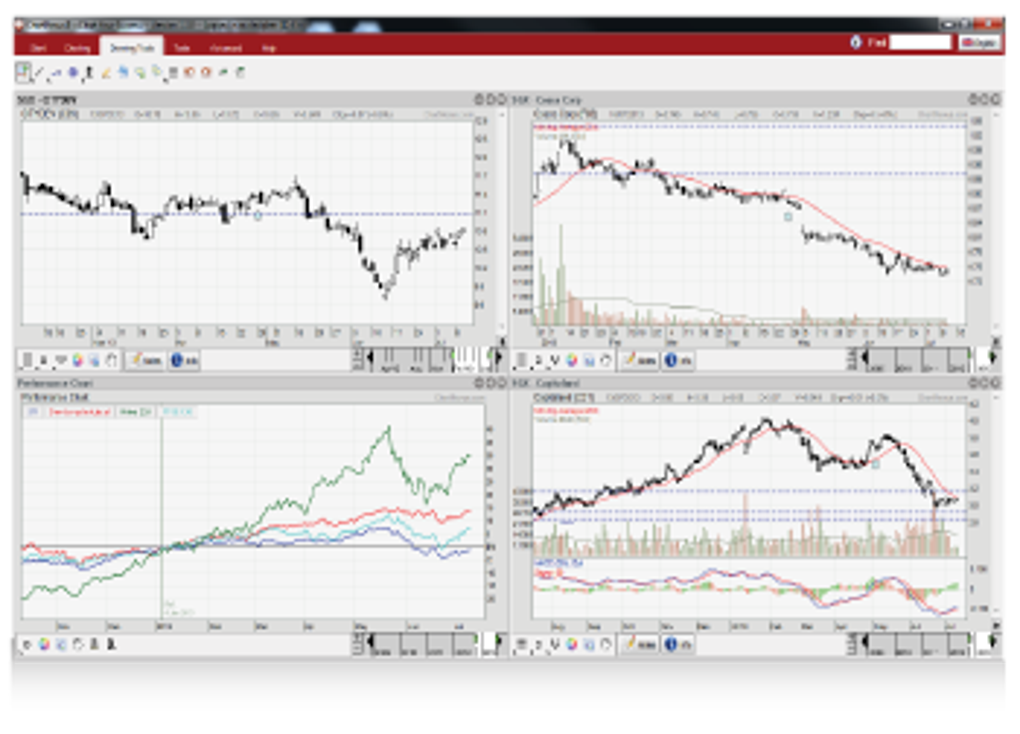This screenshot has width=1020, height=734.
Task: Select the Drawing Tools tab
Action: (x=131, y=48)
